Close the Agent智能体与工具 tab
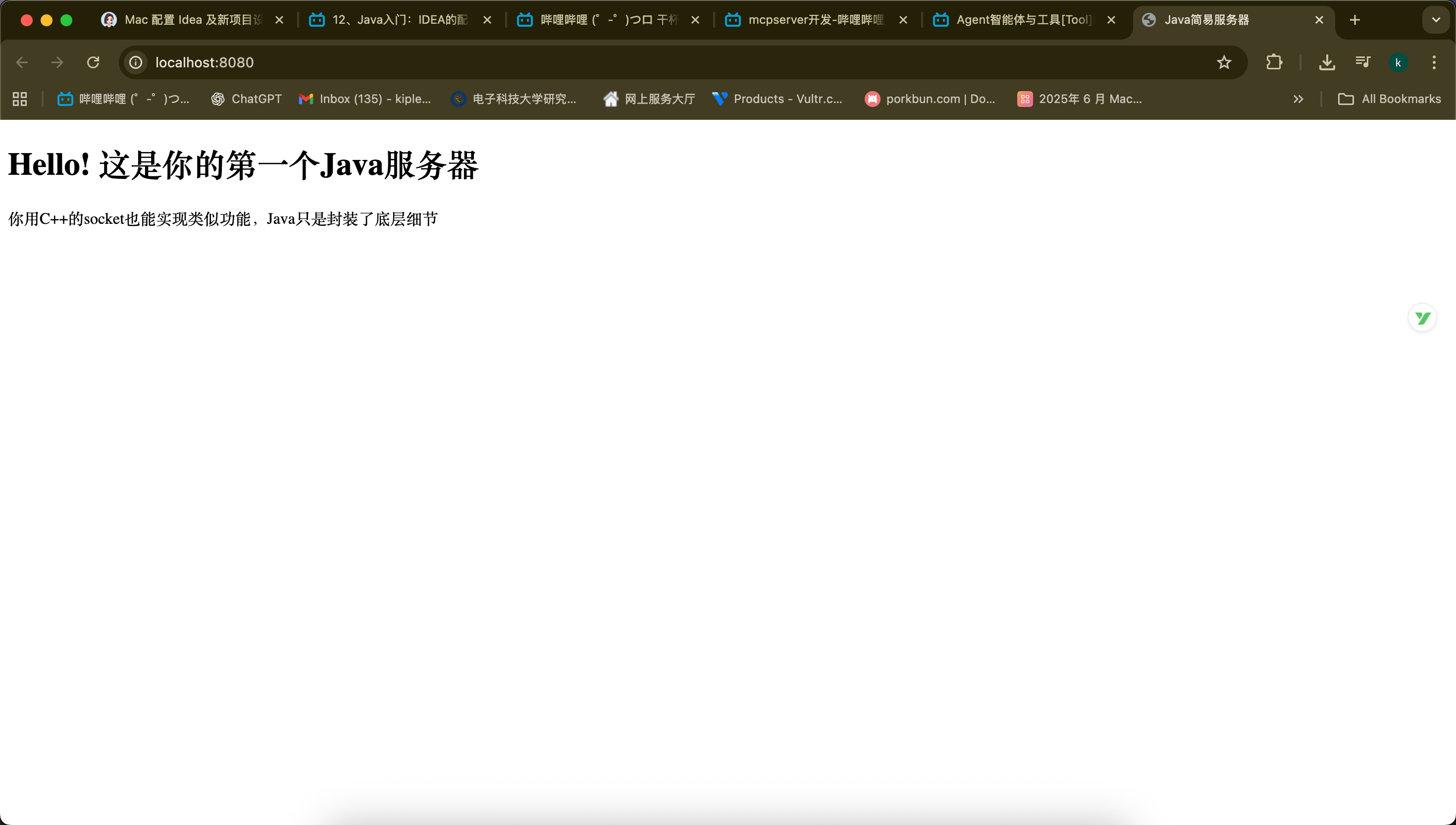The height and width of the screenshot is (825, 1456). 1111,20
